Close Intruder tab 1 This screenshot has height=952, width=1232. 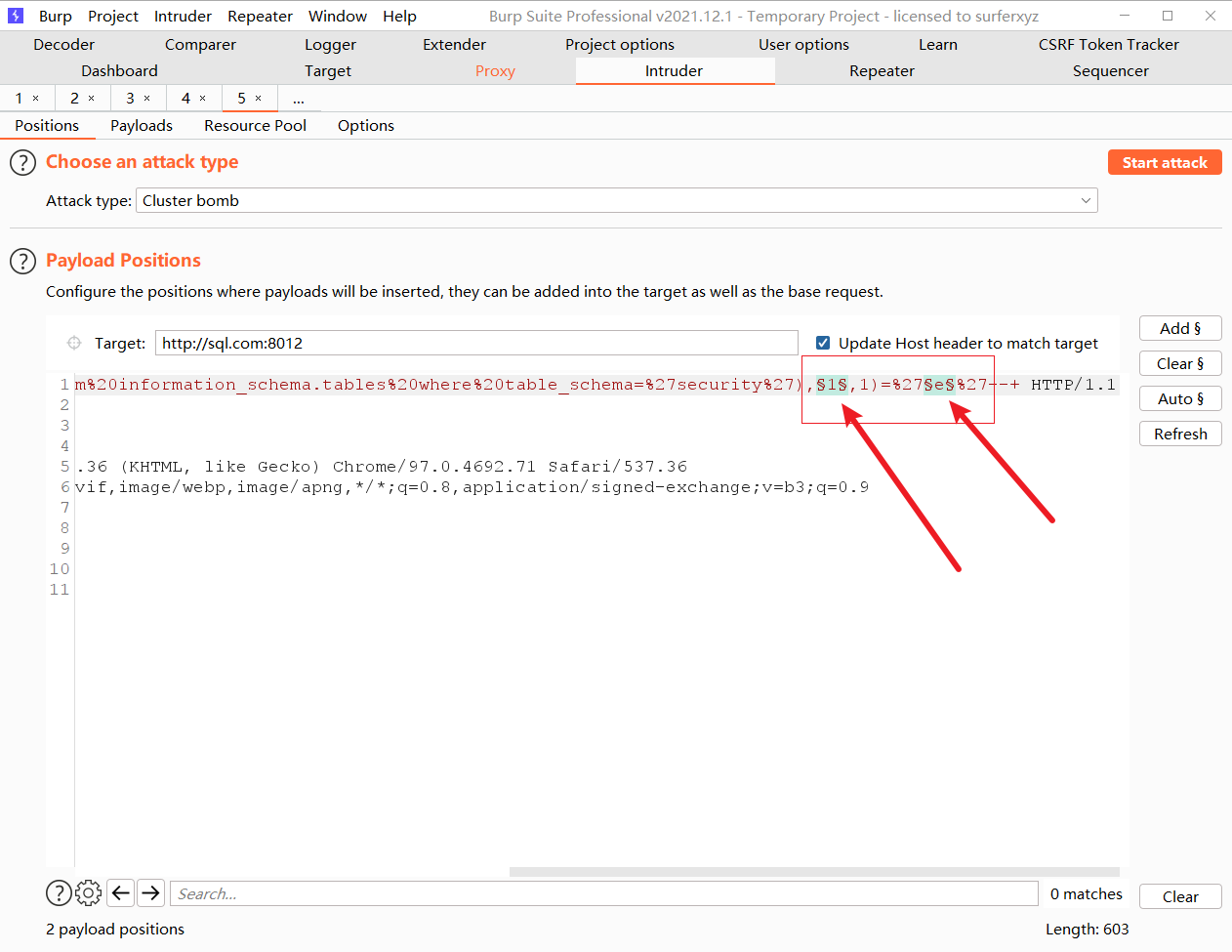(36, 99)
